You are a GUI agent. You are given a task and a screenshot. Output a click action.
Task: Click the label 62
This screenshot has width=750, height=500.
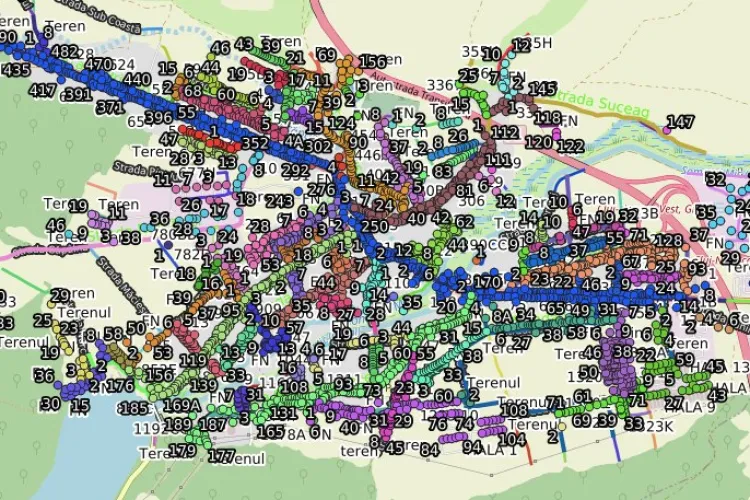[464, 222]
